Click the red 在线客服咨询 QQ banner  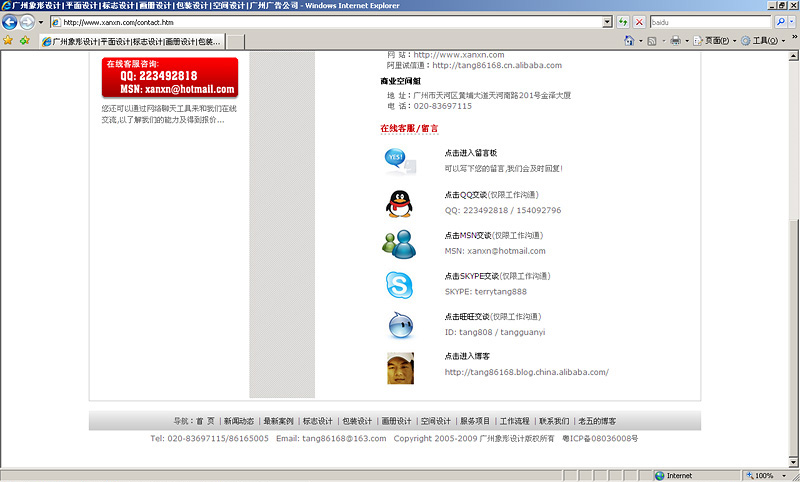(x=170, y=78)
